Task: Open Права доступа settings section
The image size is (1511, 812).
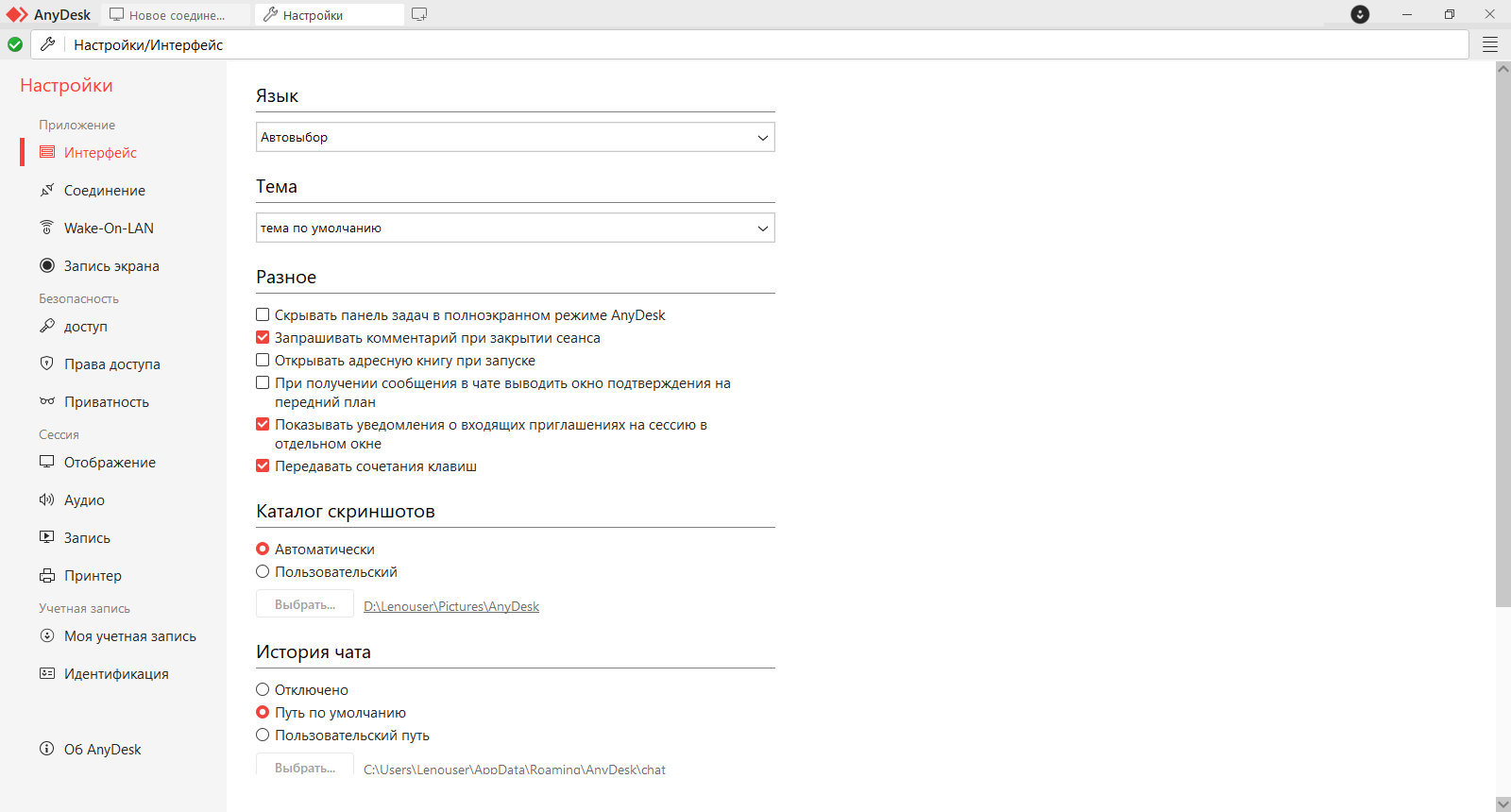Action: pos(112,364)
